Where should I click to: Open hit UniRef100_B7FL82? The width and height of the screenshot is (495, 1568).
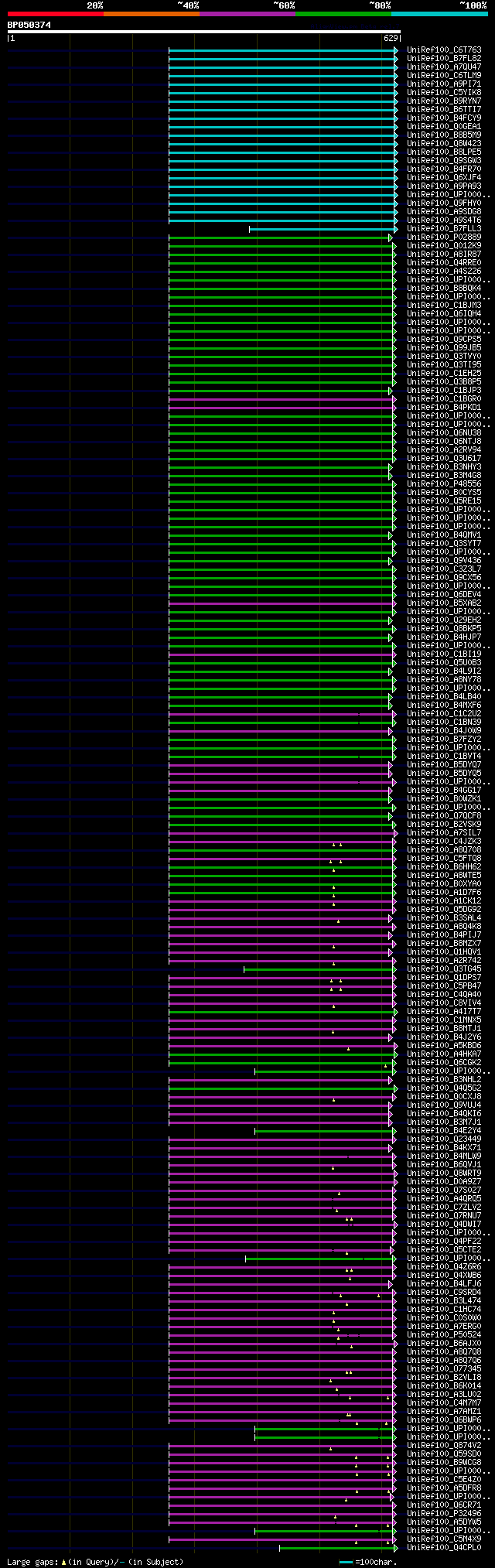point(444,59)
